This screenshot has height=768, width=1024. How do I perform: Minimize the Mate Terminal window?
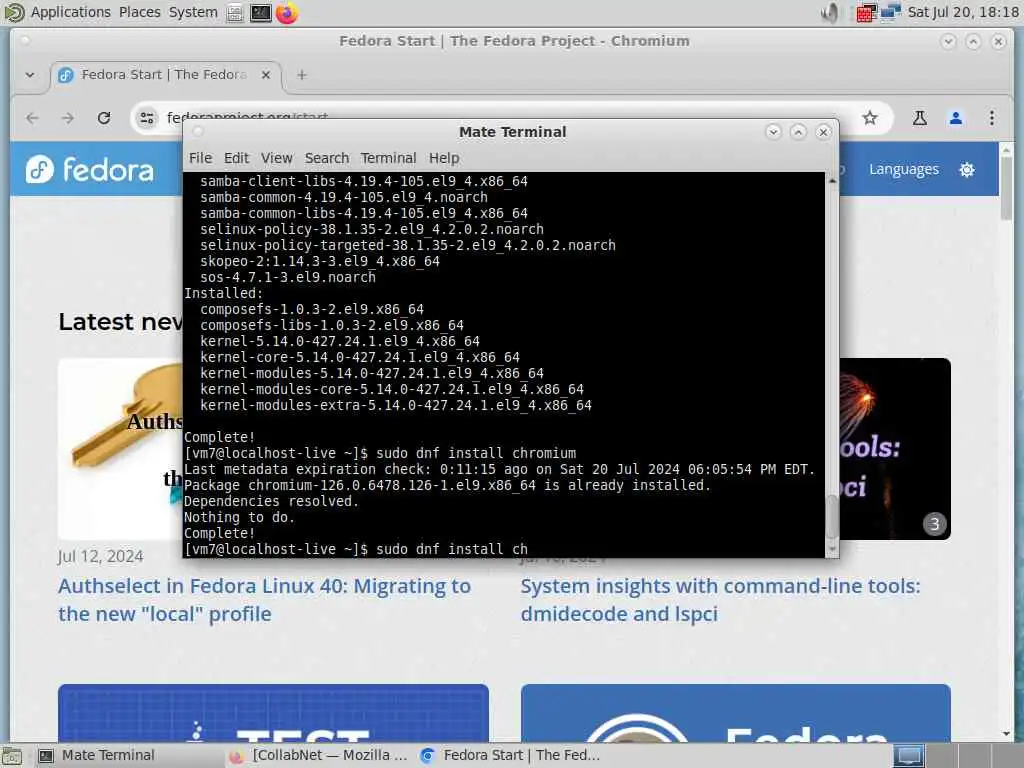tap(773, 132)
